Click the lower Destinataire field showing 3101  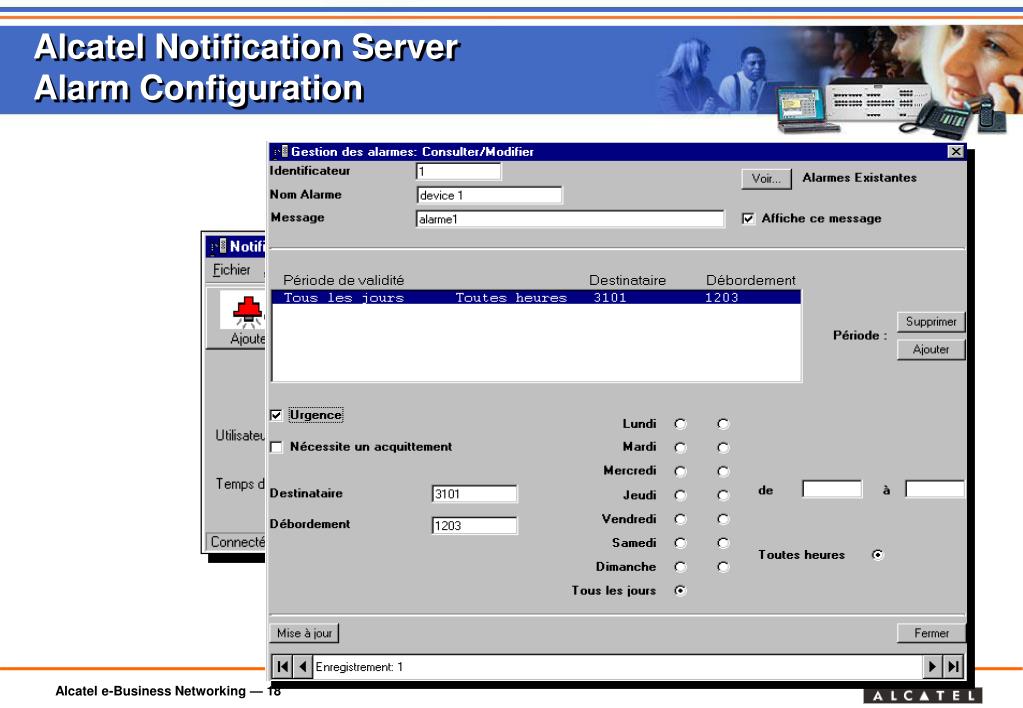coord(474,494)
